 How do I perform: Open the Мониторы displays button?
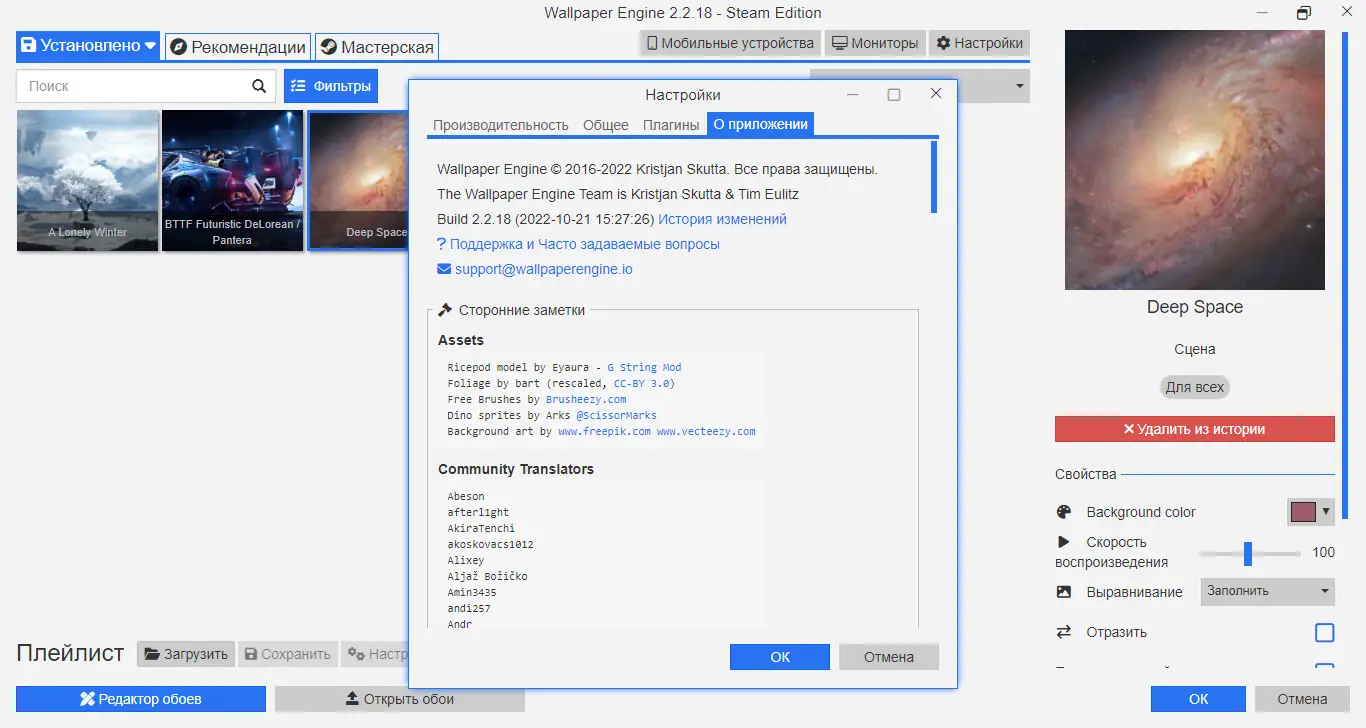coord(875,43)
